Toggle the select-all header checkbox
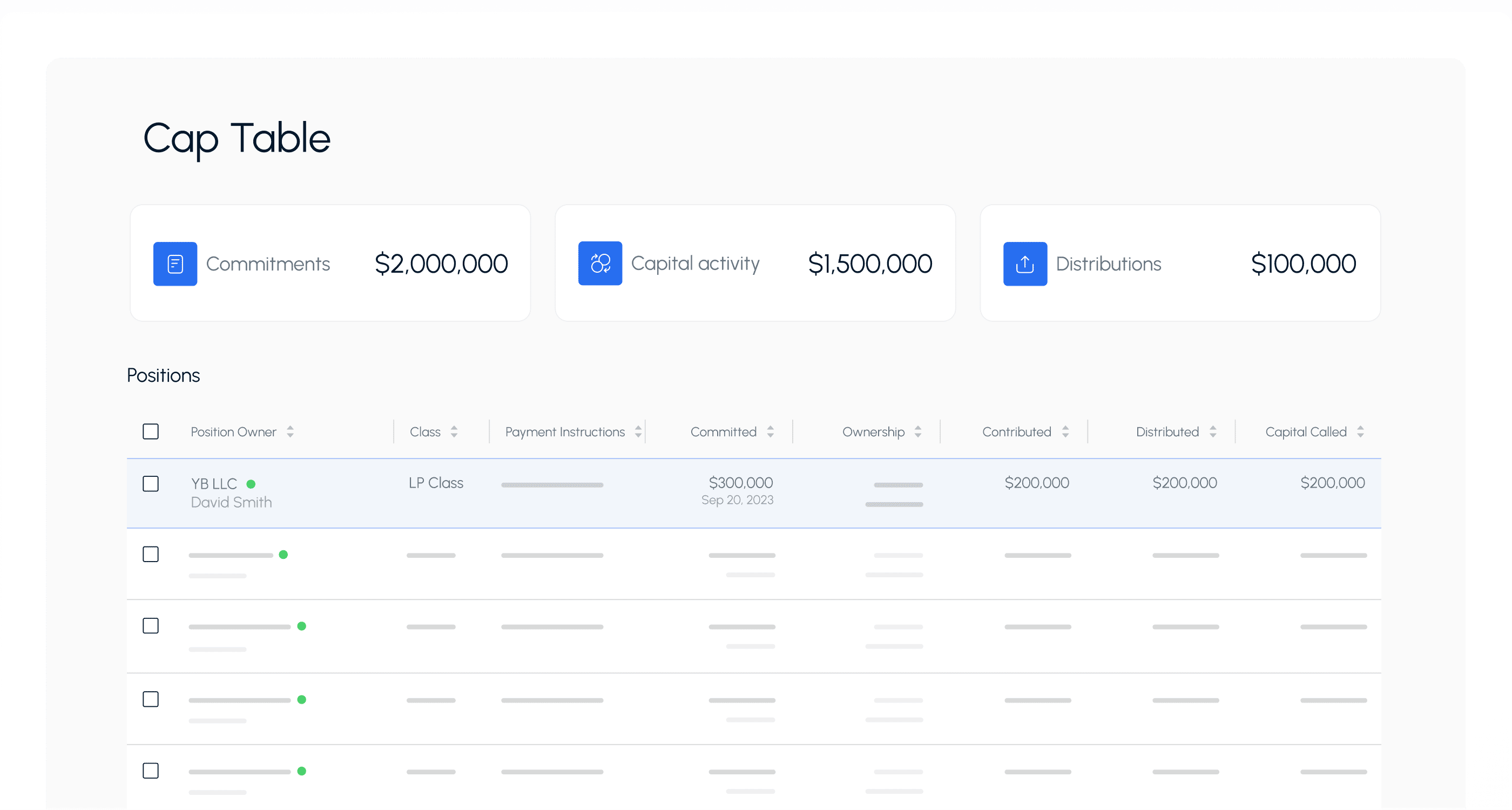The image size is (1512, 810). [151, 432]
